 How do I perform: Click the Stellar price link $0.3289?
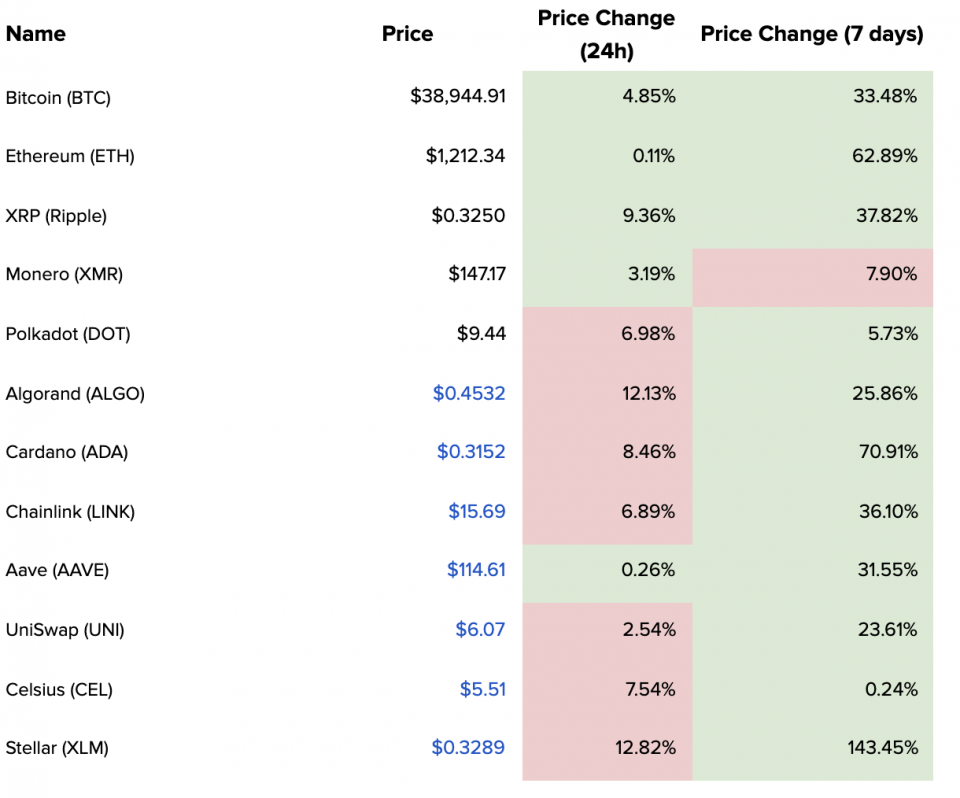[468, 747]
